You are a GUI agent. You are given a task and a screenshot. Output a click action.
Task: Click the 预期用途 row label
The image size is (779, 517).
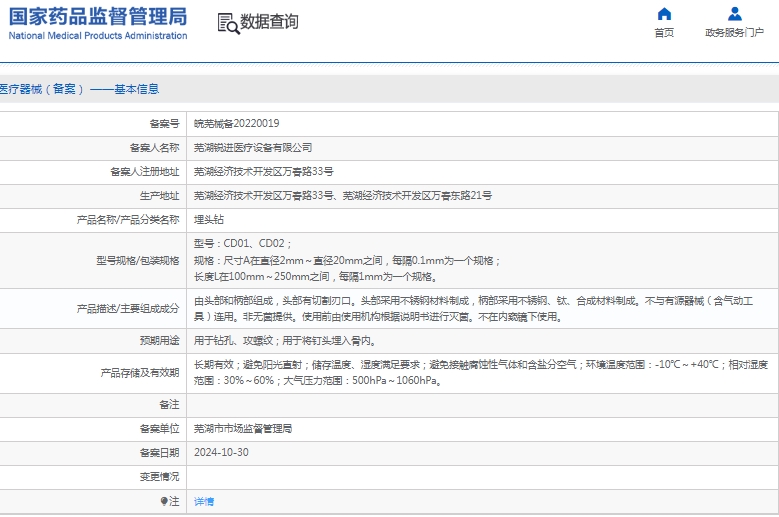coord(159,341)
